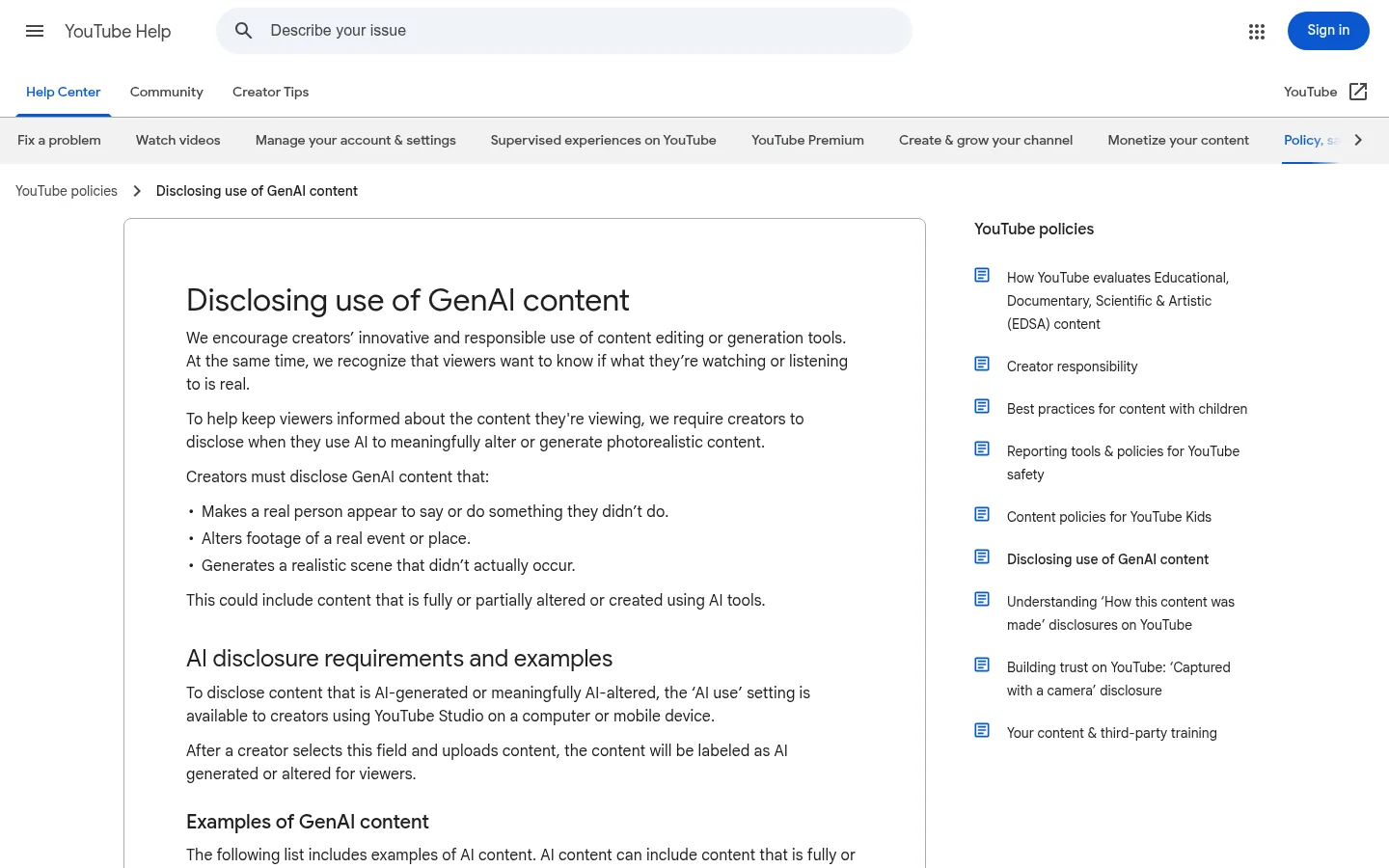Open Create & grow your channel category

tap(986, 140)
